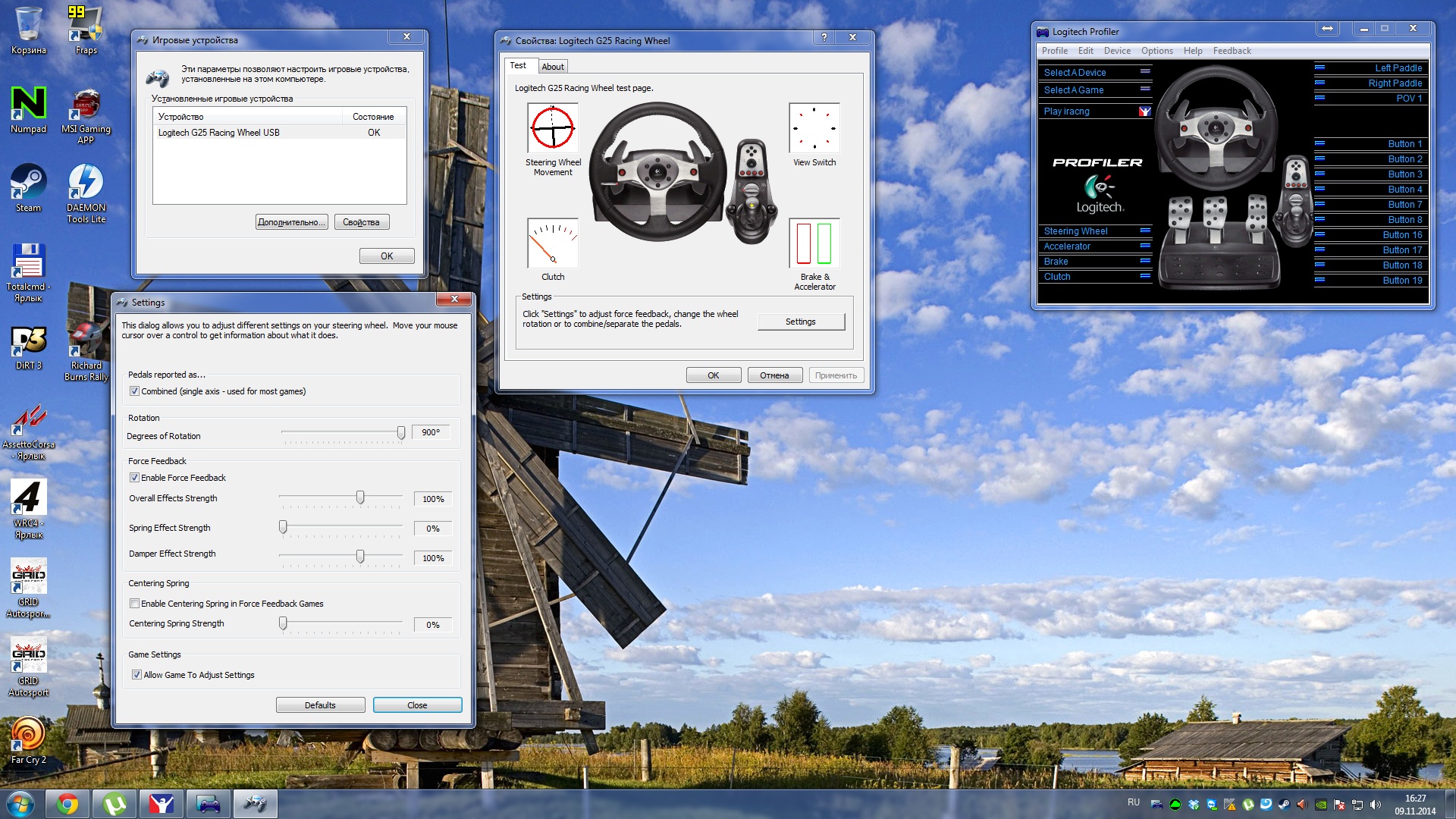Open the Left Paddle assignment menu

coord(1370,68)
